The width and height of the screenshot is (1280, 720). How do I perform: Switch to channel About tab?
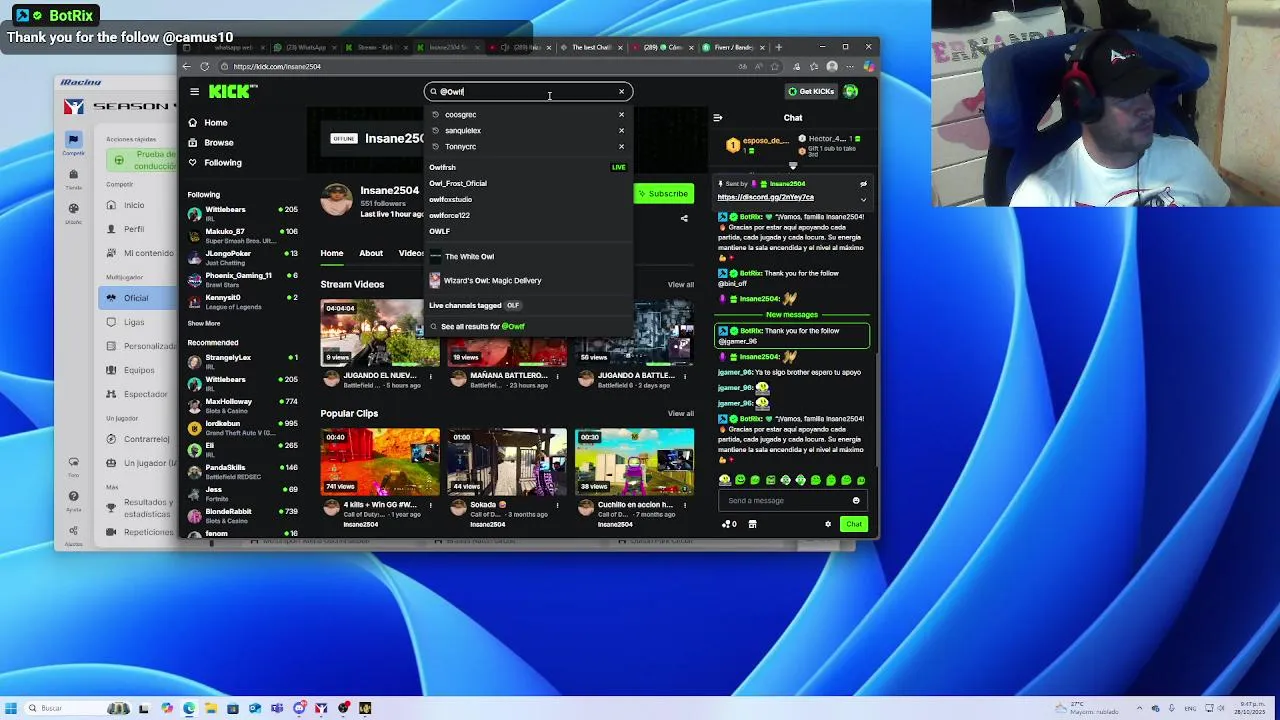pyautogui.click(x=371, y=253)
